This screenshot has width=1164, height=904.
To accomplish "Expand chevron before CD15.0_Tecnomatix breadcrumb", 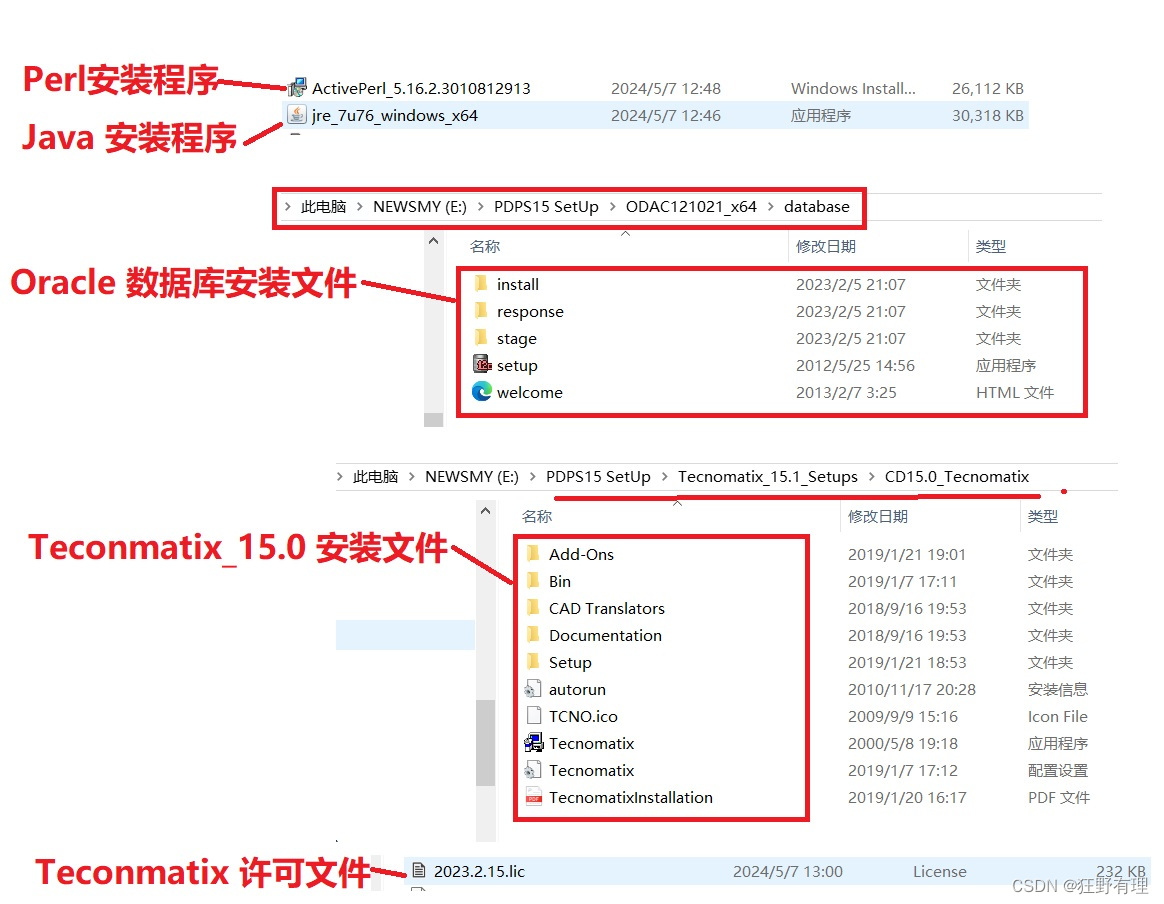I will click(x=872, y=476).
